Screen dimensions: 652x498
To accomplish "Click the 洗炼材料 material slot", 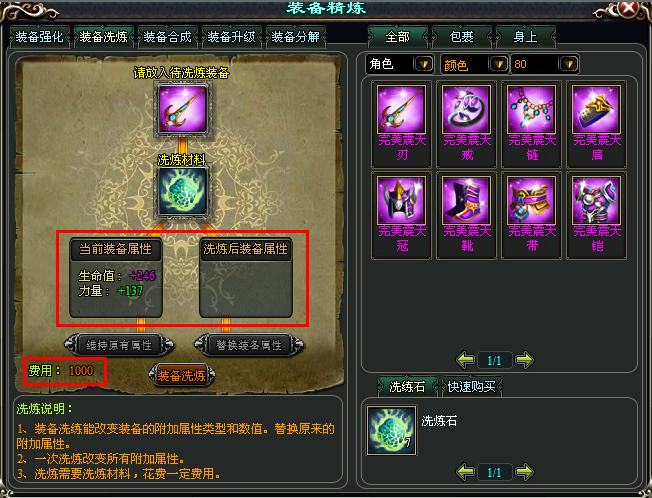I will (182, 192).
